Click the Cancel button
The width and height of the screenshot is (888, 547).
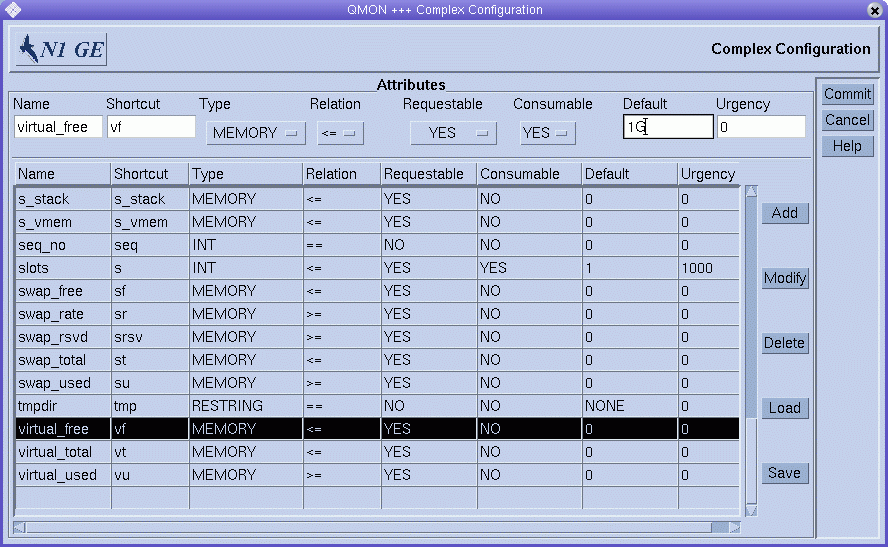pos(847,120)
